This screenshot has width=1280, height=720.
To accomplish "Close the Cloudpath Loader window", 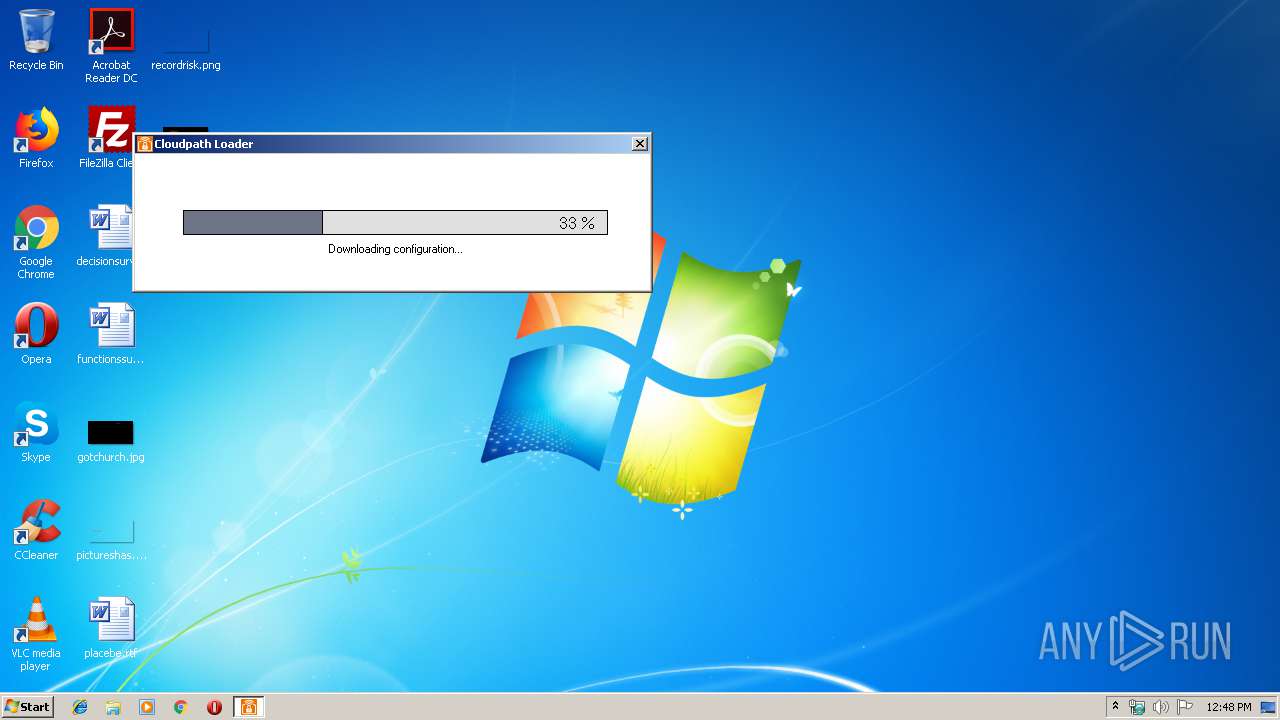I will tap(640, 144).
